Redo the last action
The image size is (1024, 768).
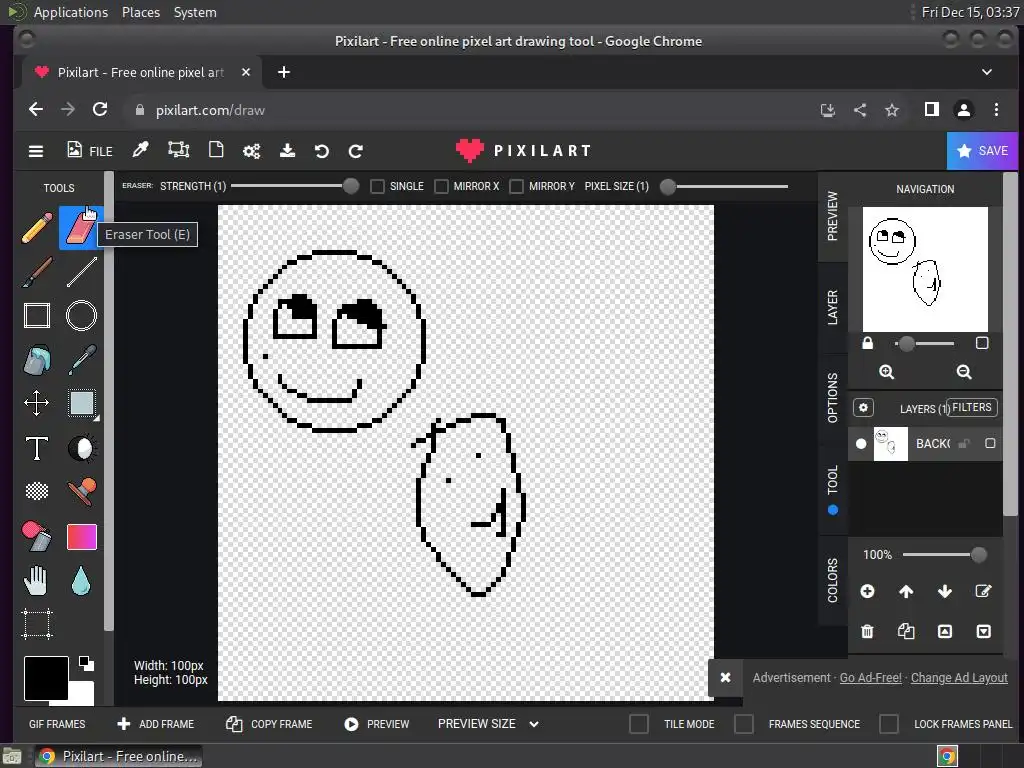point(356,152)
